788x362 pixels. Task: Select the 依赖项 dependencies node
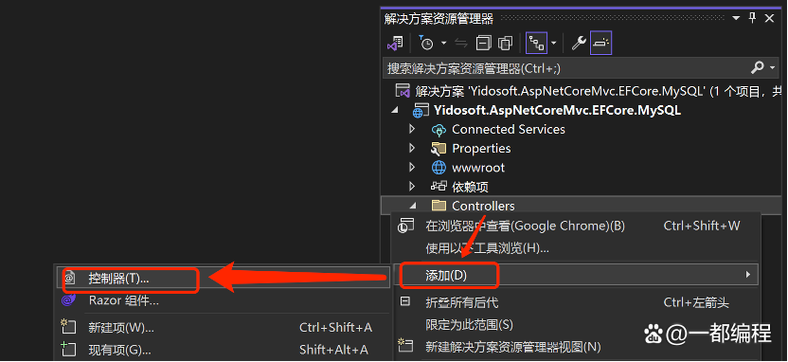(x=470, y=187)
